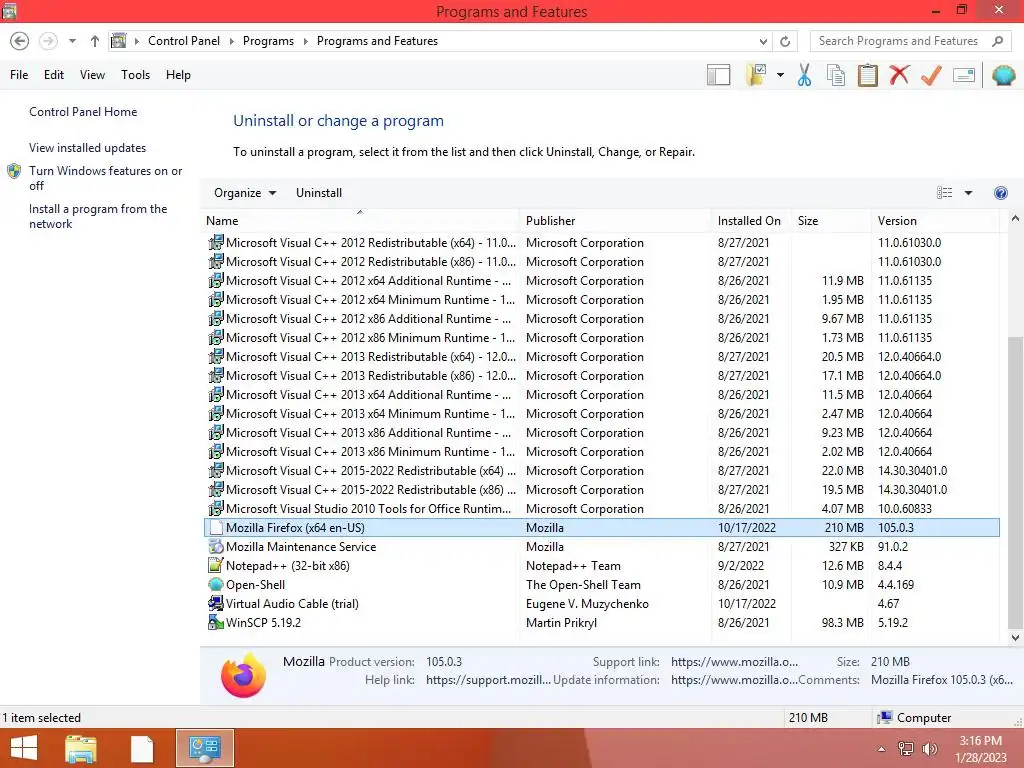Image resolution: width=1024 pixels, height=768 pixels.
Task: Click the list scrollbar down arrow
Action: (1015, 638)
